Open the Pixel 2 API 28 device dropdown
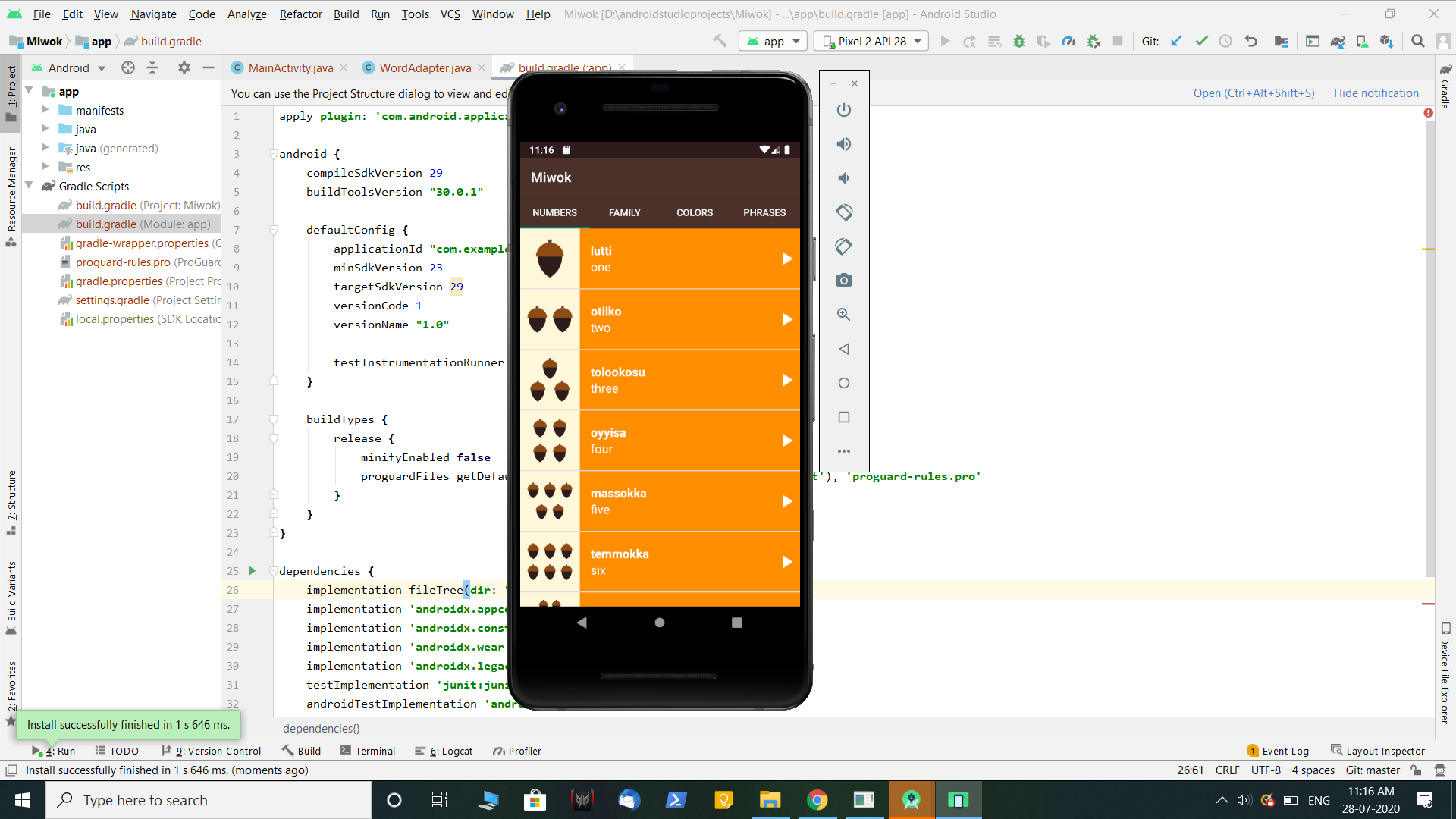This screenshot has width=1456, height=819. (871, 41)
